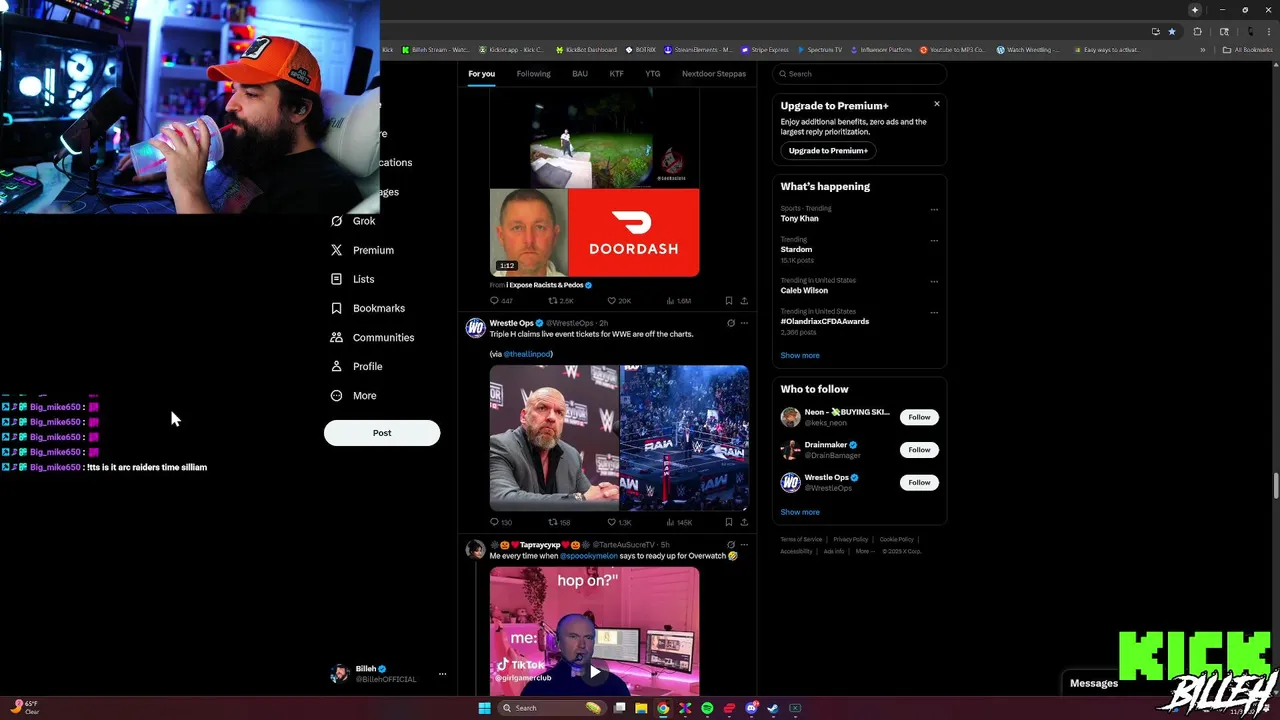1280x720 pixels.
Task: Share the DoorDash video post
Action: coord(744,301)
